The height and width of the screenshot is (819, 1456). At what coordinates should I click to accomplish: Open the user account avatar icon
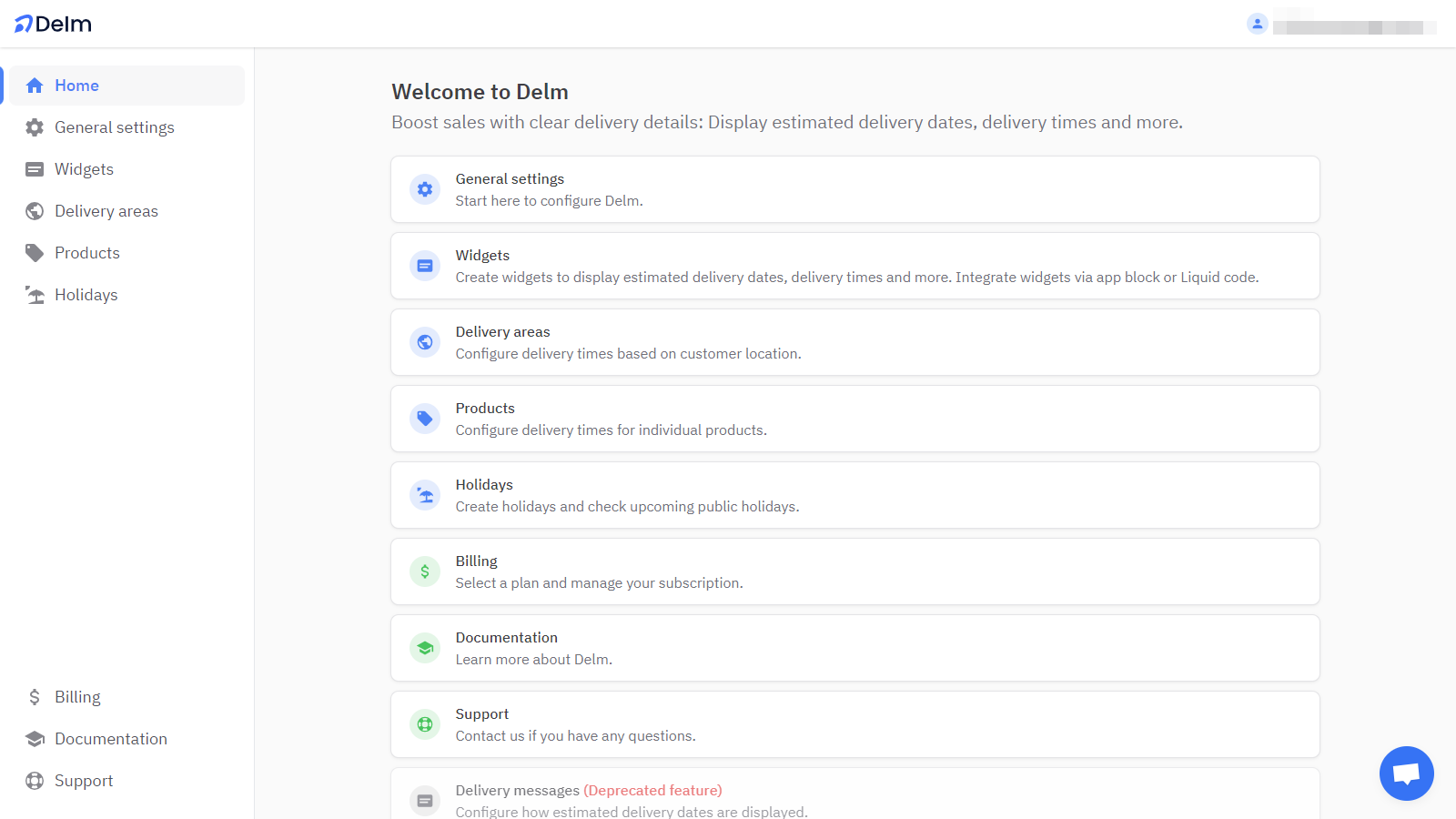tap(1257, 24)
